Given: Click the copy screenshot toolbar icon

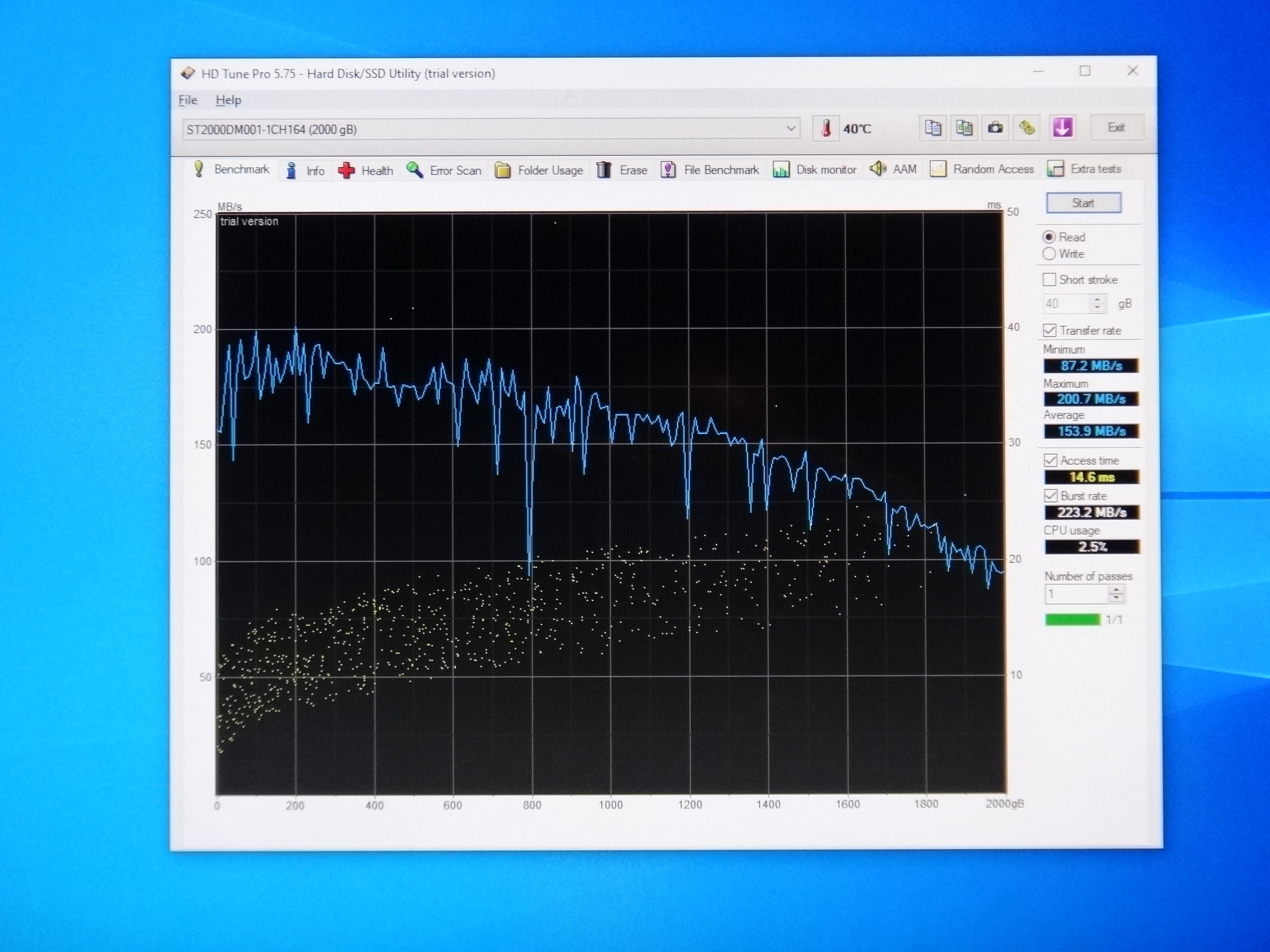Looking at the screenshot, I should coord(964,127).
